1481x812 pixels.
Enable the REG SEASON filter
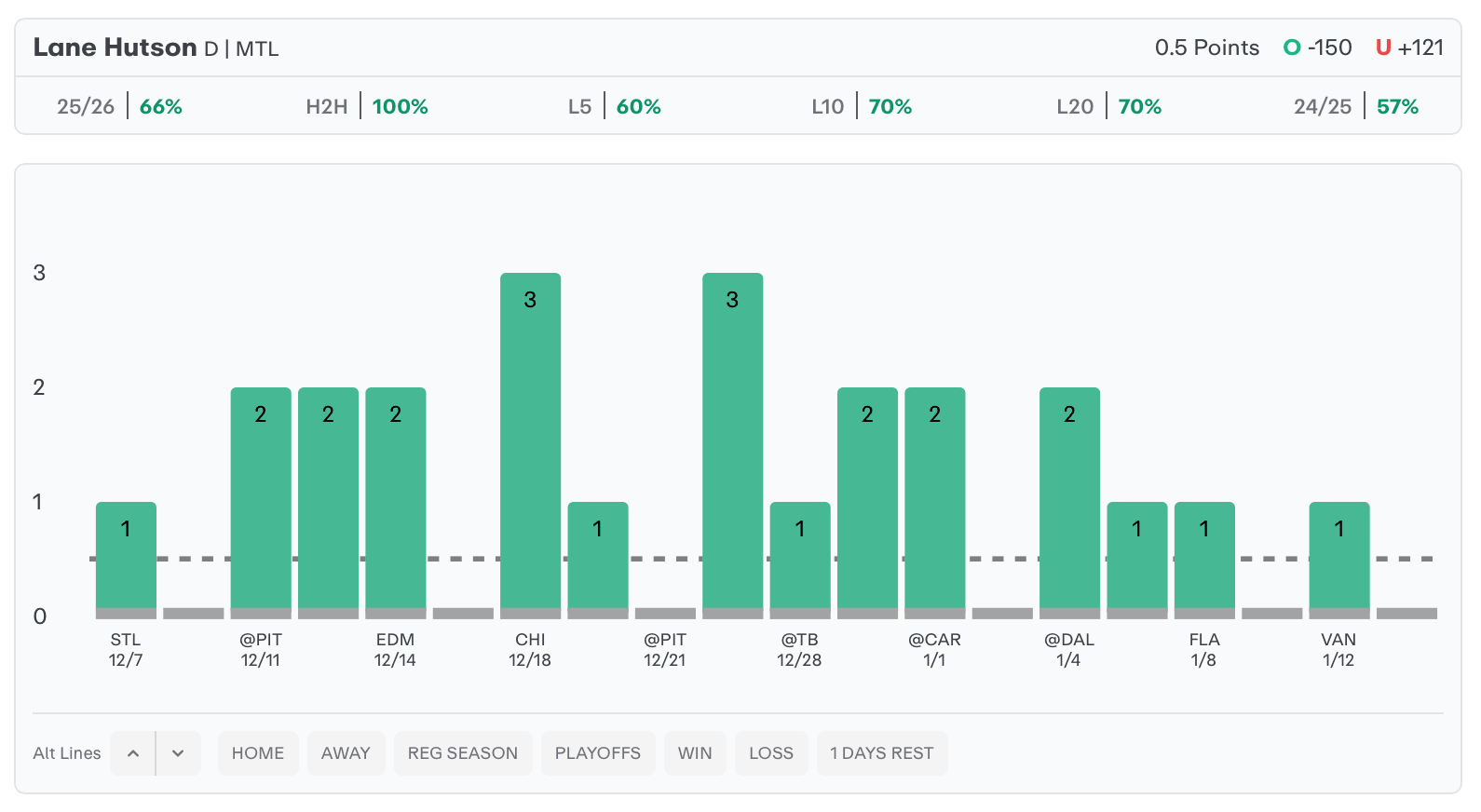[462, 753]
